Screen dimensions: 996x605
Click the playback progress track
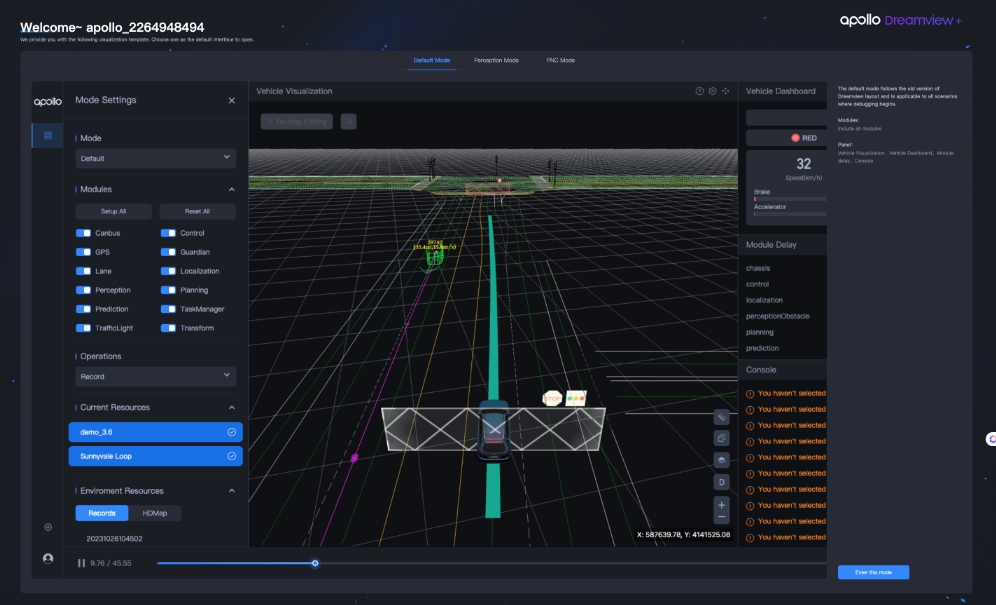point(492,563)
